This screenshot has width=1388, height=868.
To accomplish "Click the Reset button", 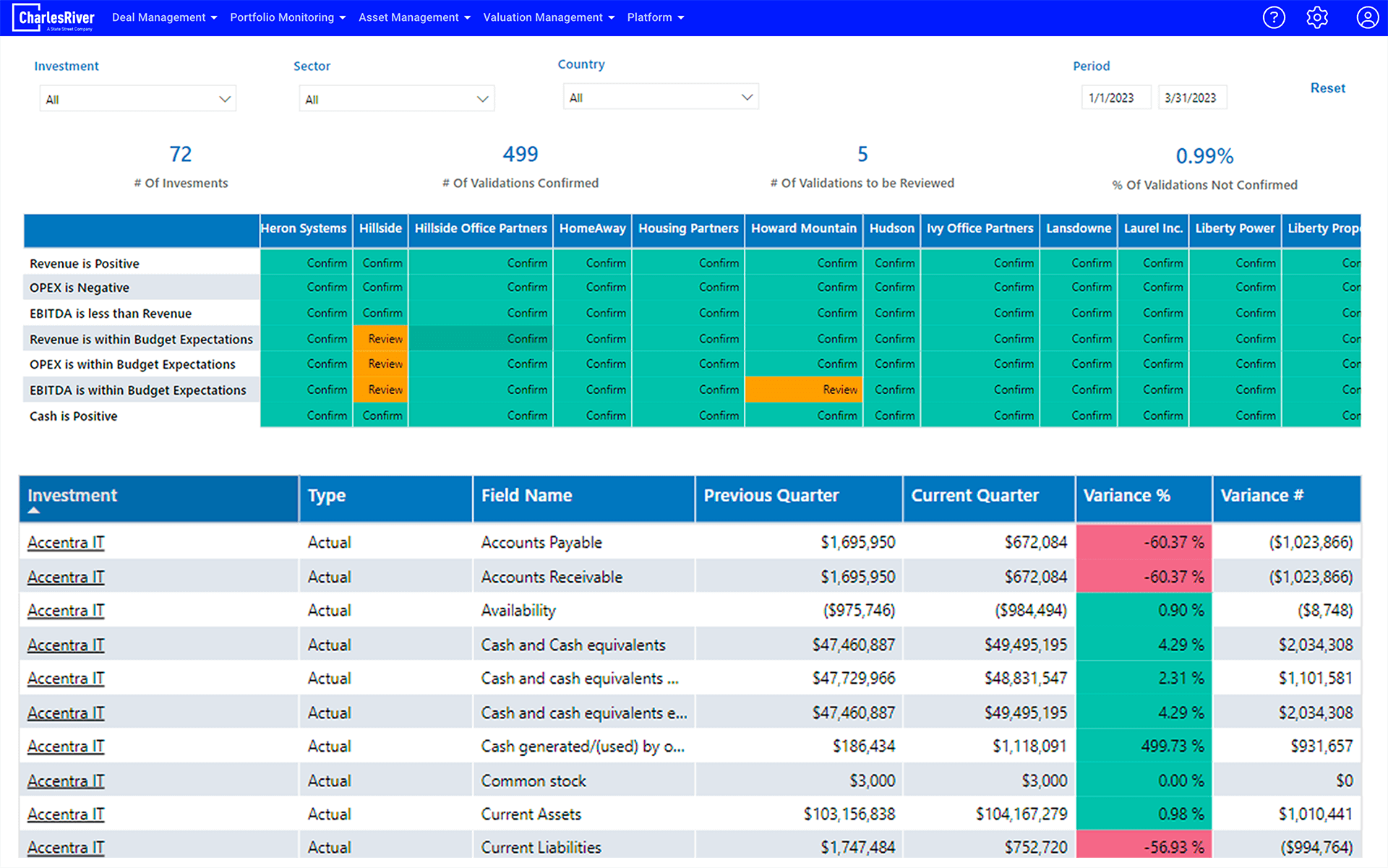I will (1328, 88).
